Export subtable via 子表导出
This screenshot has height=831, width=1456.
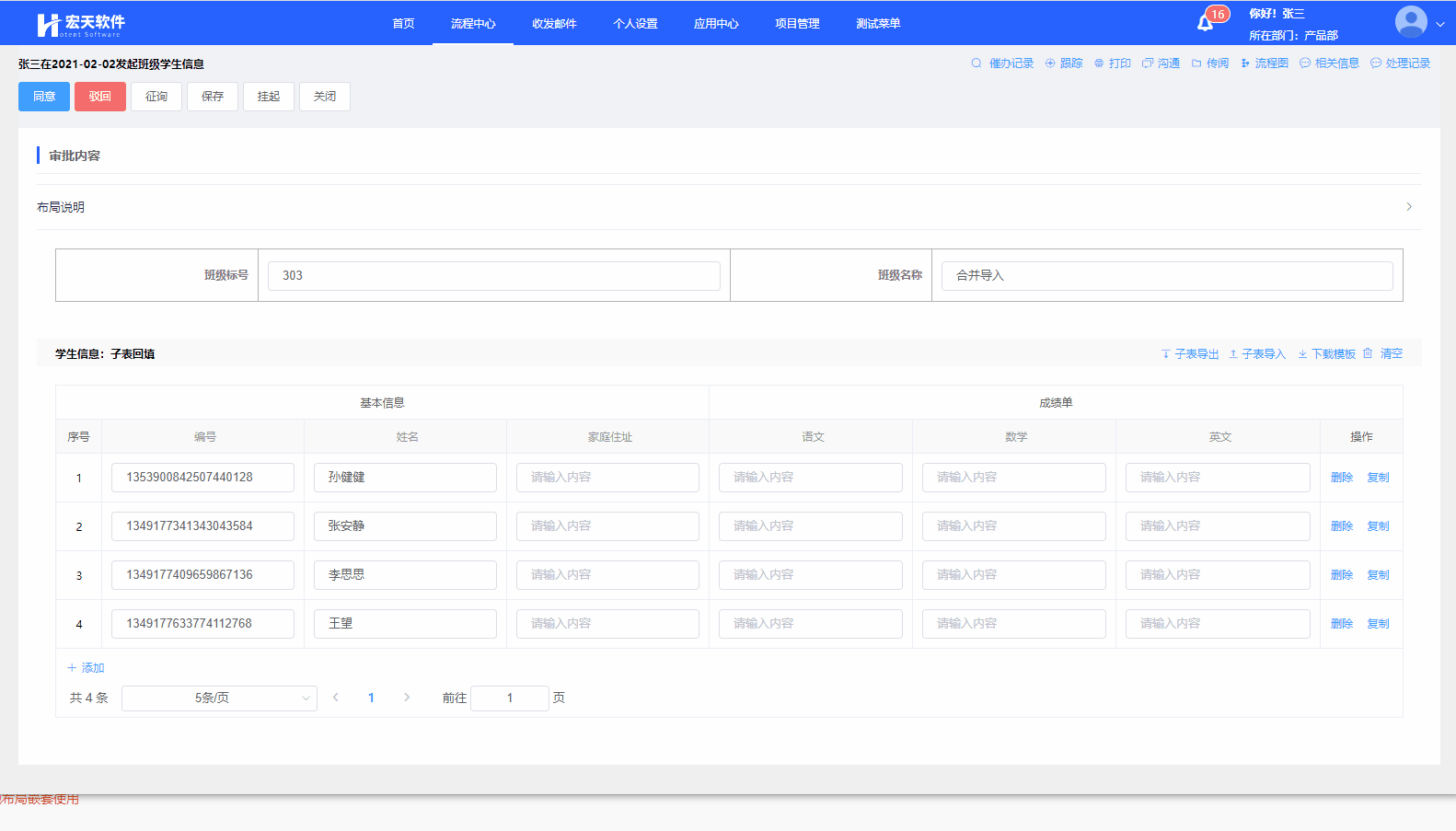click(1190, 354)
